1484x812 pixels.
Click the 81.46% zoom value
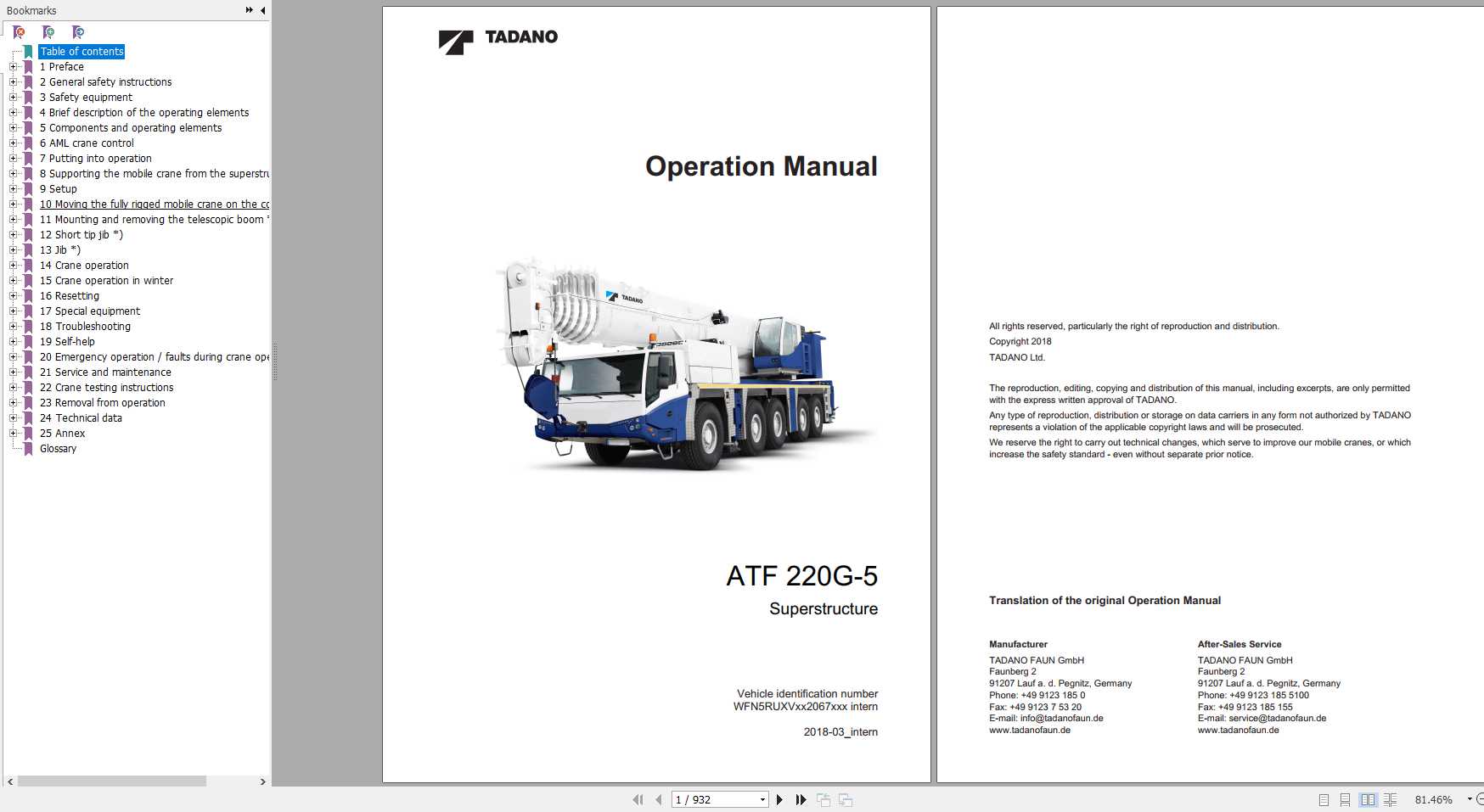click(x=1433, y=799)
